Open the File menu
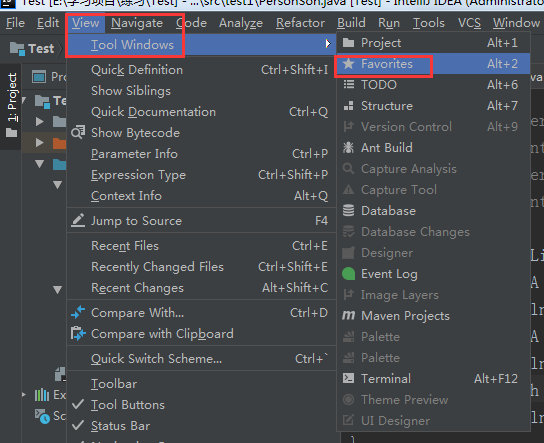The width and height of the screenshot is (544, 443). [15, 23]
